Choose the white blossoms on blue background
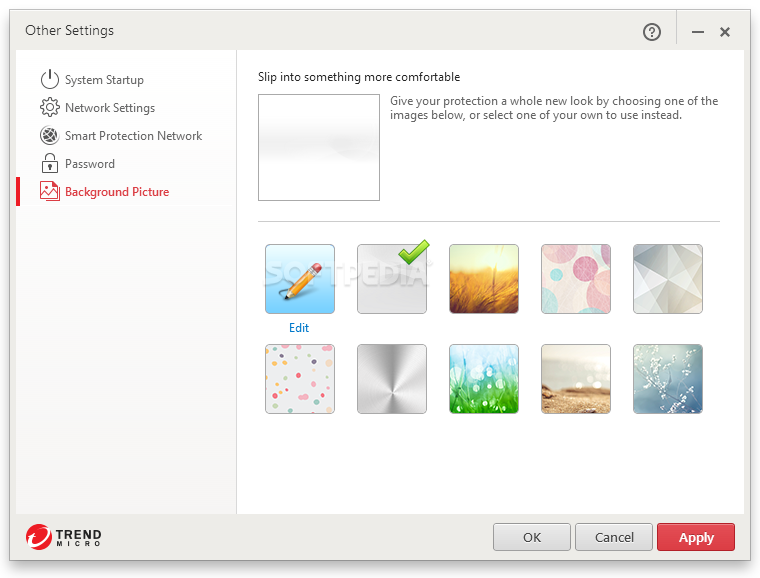Screen dimensions: 760x578 (x=668, y=379)
